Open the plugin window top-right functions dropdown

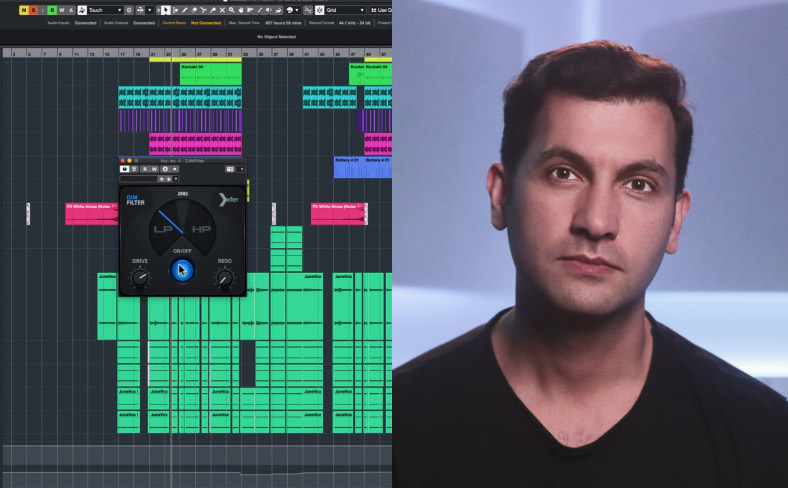point(241,169)
